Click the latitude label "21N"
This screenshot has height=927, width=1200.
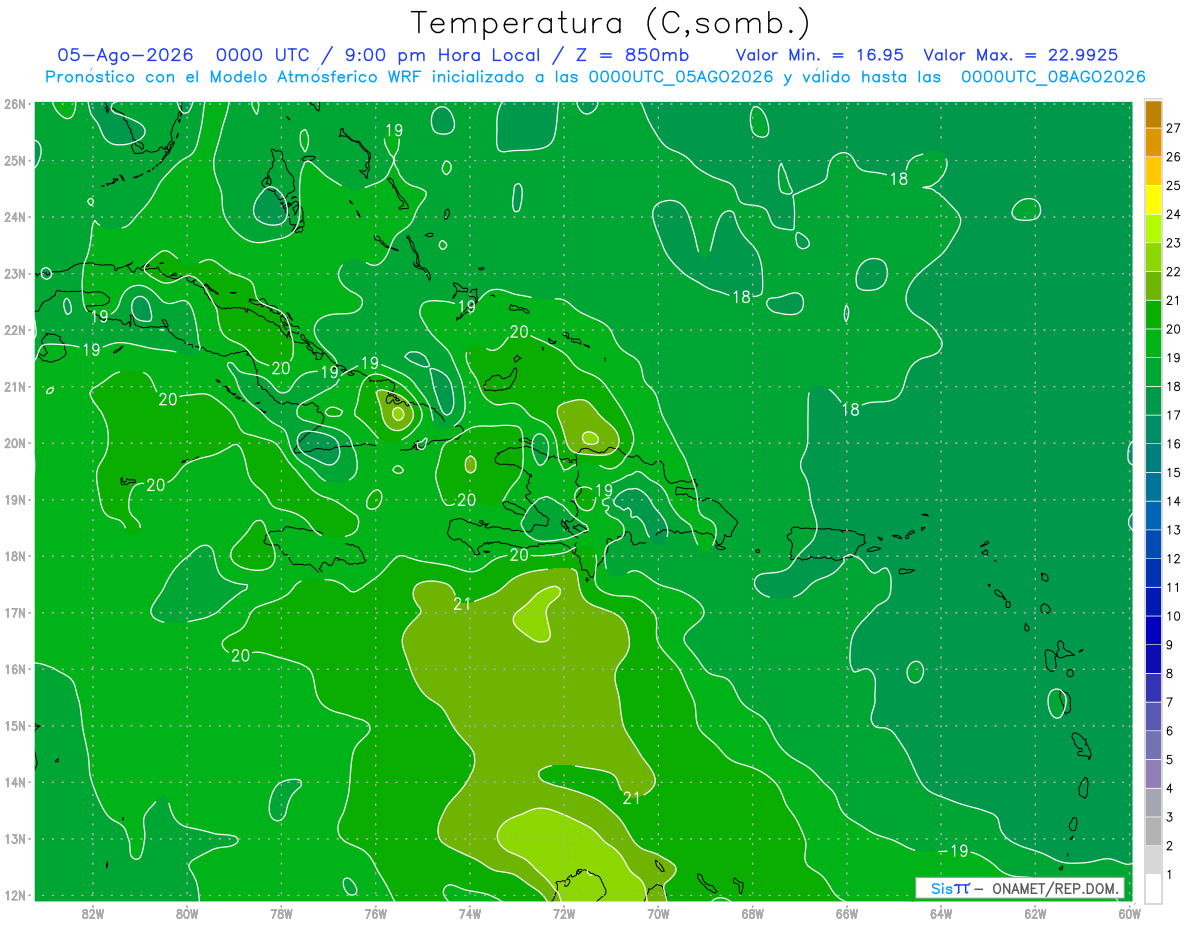click(15, 387)
